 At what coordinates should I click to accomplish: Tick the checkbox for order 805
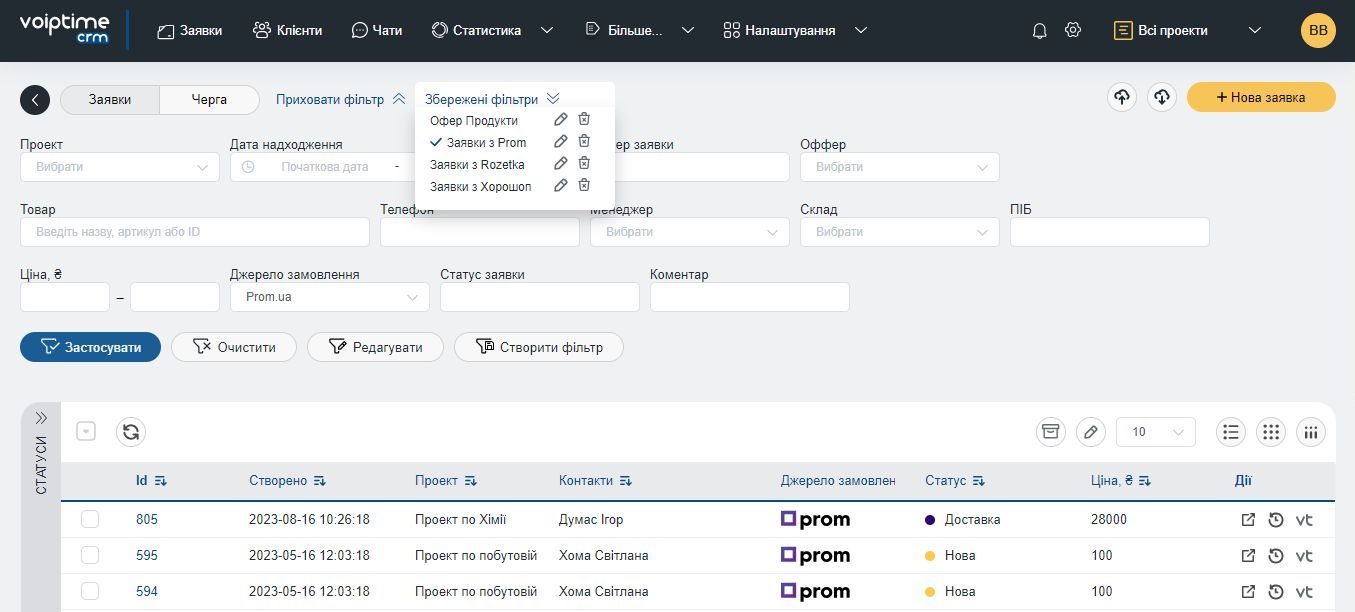click(90, 519)
